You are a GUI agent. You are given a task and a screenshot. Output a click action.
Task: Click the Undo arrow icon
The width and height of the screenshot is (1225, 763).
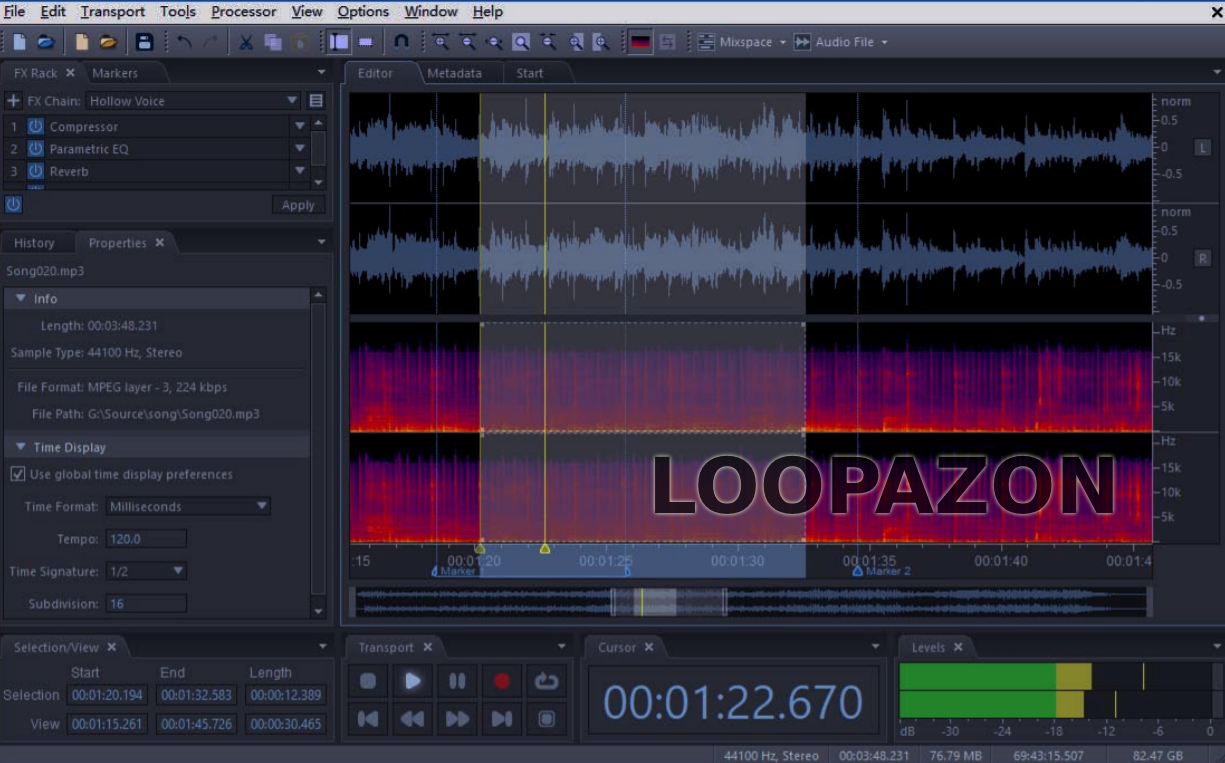click(184, 42)
